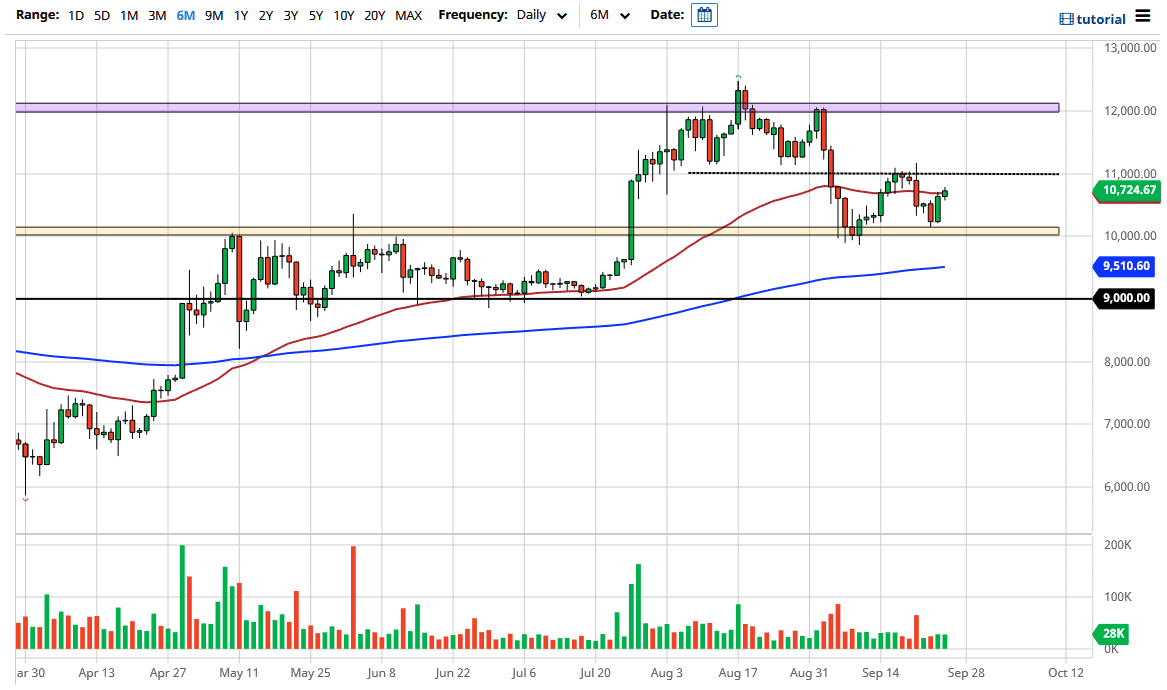Select the 9M range

(x=214, y=15)
